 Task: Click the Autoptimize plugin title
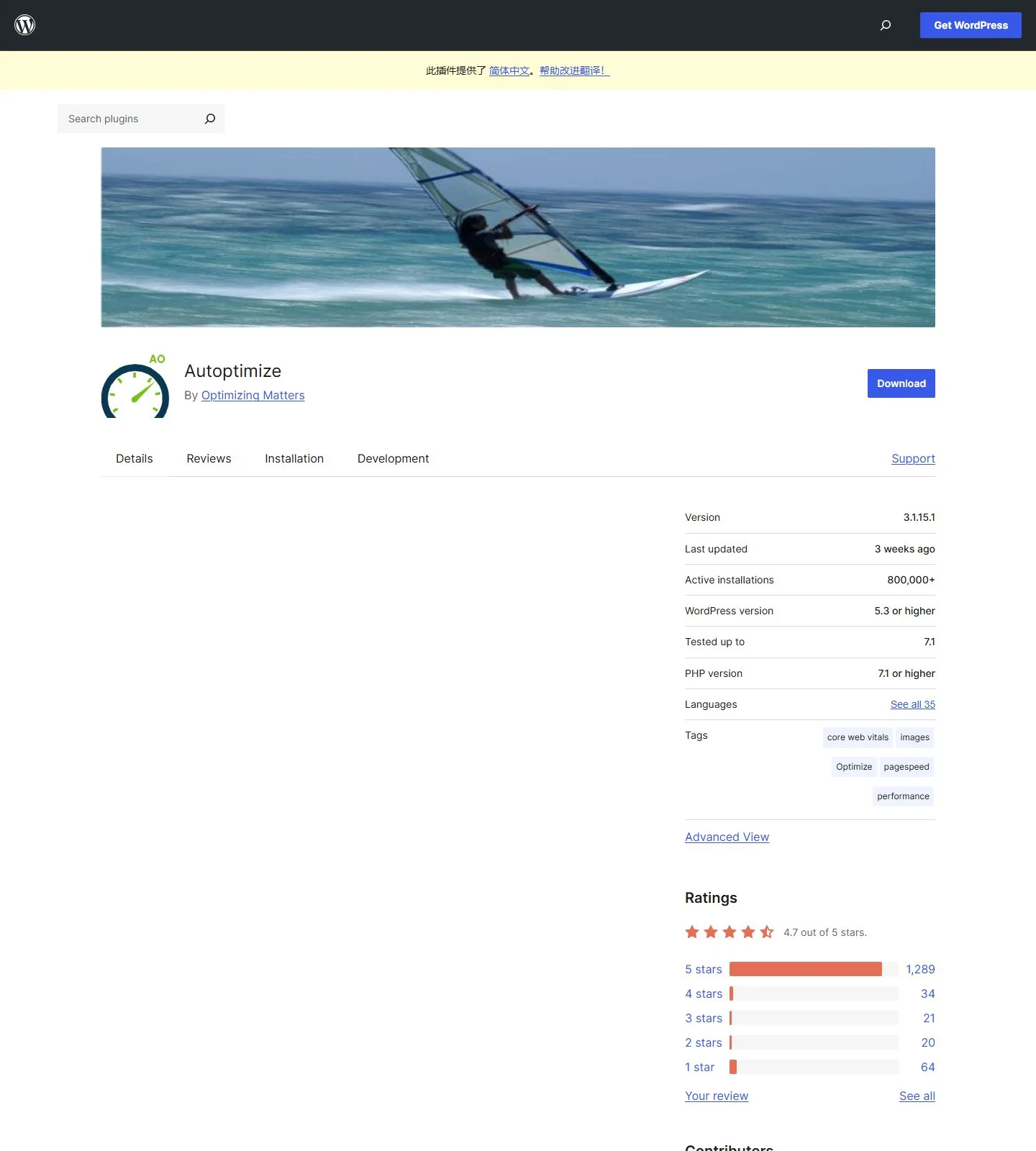(x=233, y=371)
